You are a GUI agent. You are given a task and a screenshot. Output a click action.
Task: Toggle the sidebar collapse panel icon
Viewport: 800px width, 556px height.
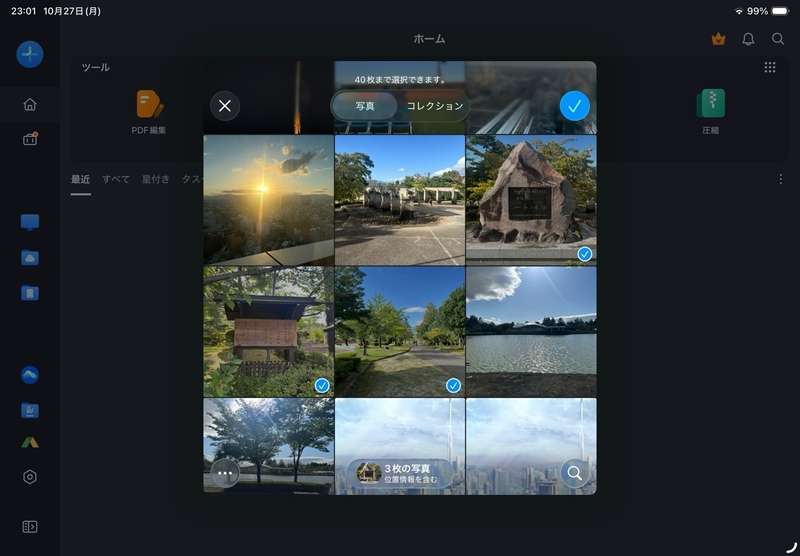click(x=30, y=526)
